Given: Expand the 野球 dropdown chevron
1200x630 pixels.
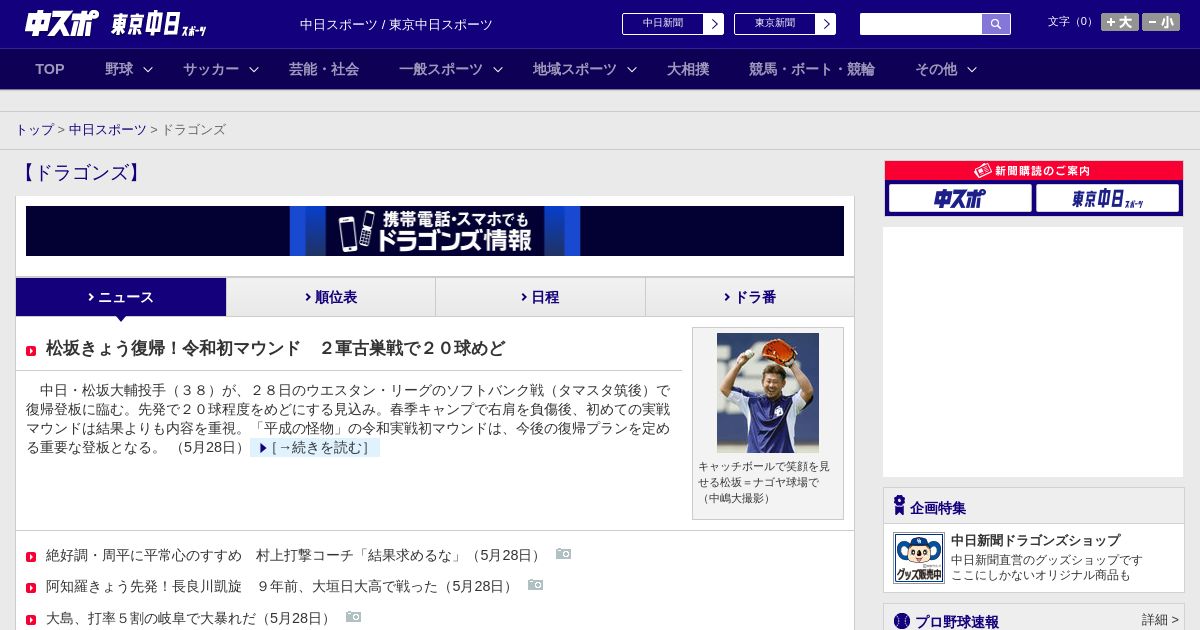Looking at the screenshot, I should point(148,69).
